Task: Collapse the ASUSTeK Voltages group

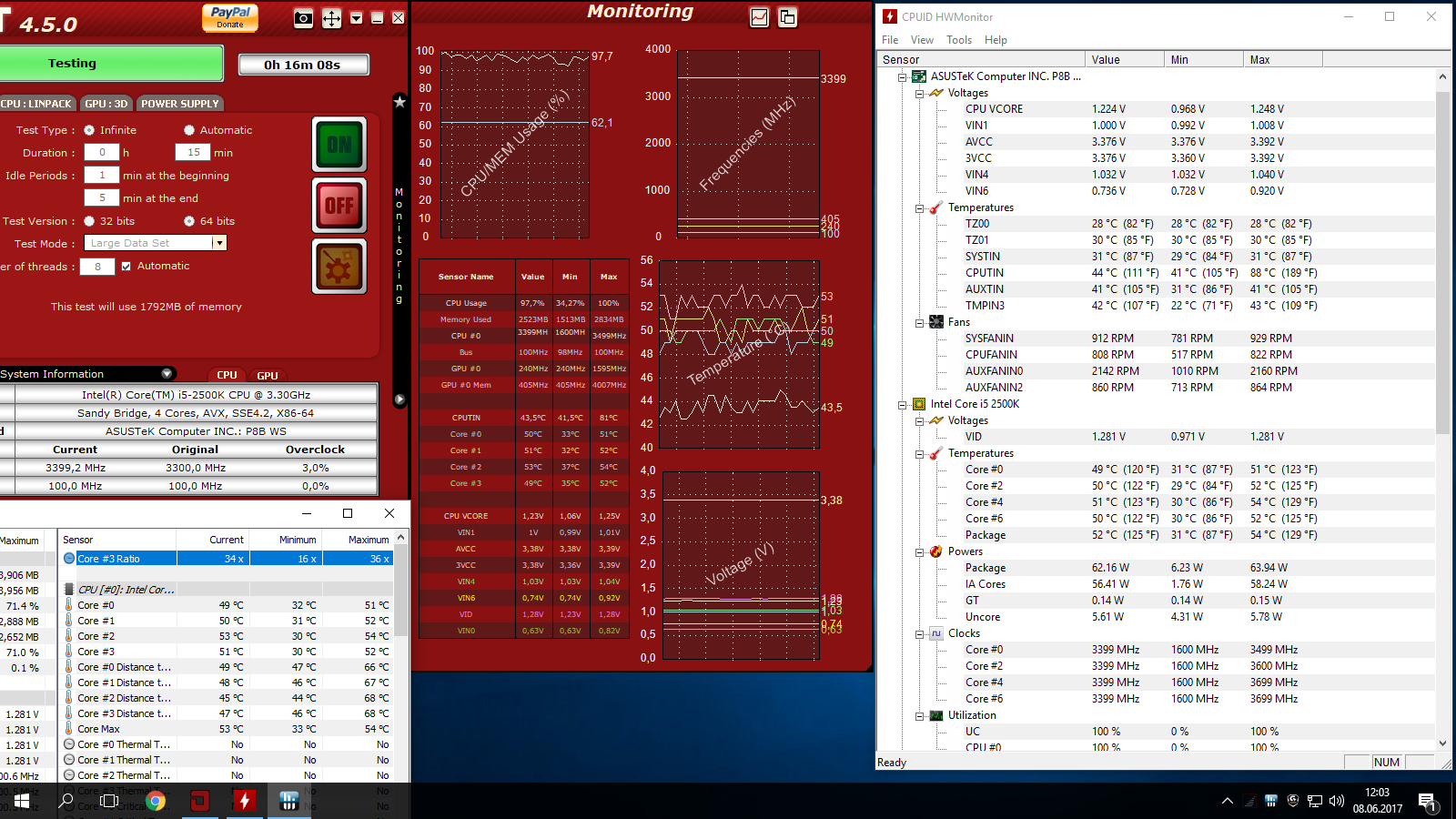Action: (x=919, y=94)
